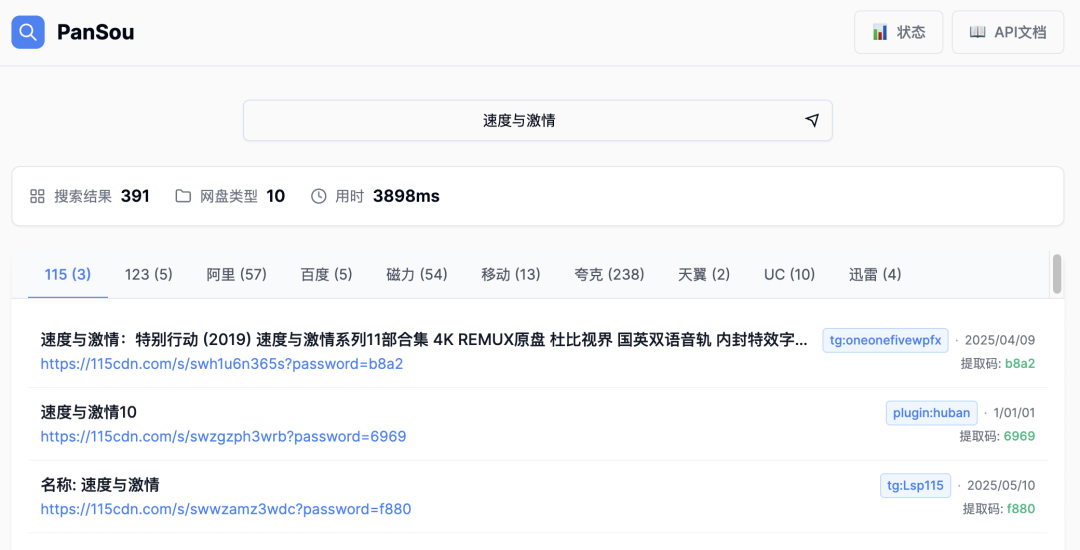
Task: Open the 115cdn link ending password=f880
Action: 226,509
